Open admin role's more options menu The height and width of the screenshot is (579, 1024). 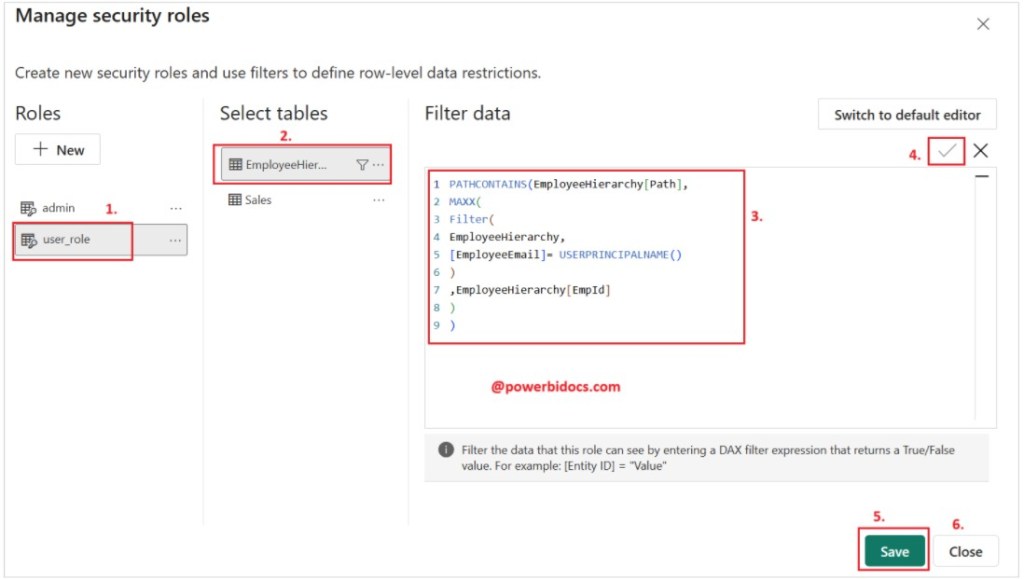coord(176,208)
